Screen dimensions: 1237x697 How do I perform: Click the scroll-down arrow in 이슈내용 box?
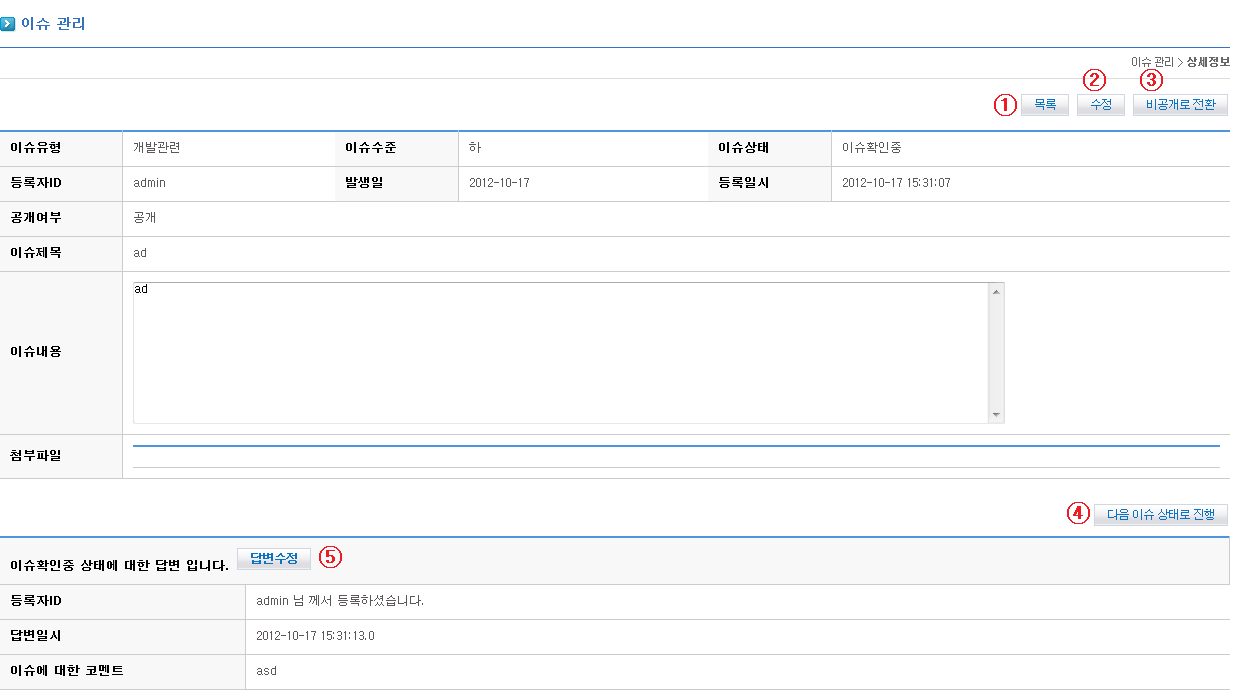pyautogui.click(x=996, y=414)
